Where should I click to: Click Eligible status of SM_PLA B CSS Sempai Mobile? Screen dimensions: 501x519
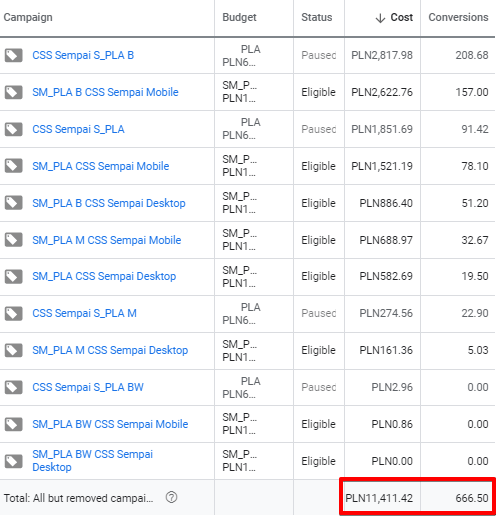[318, 92]
